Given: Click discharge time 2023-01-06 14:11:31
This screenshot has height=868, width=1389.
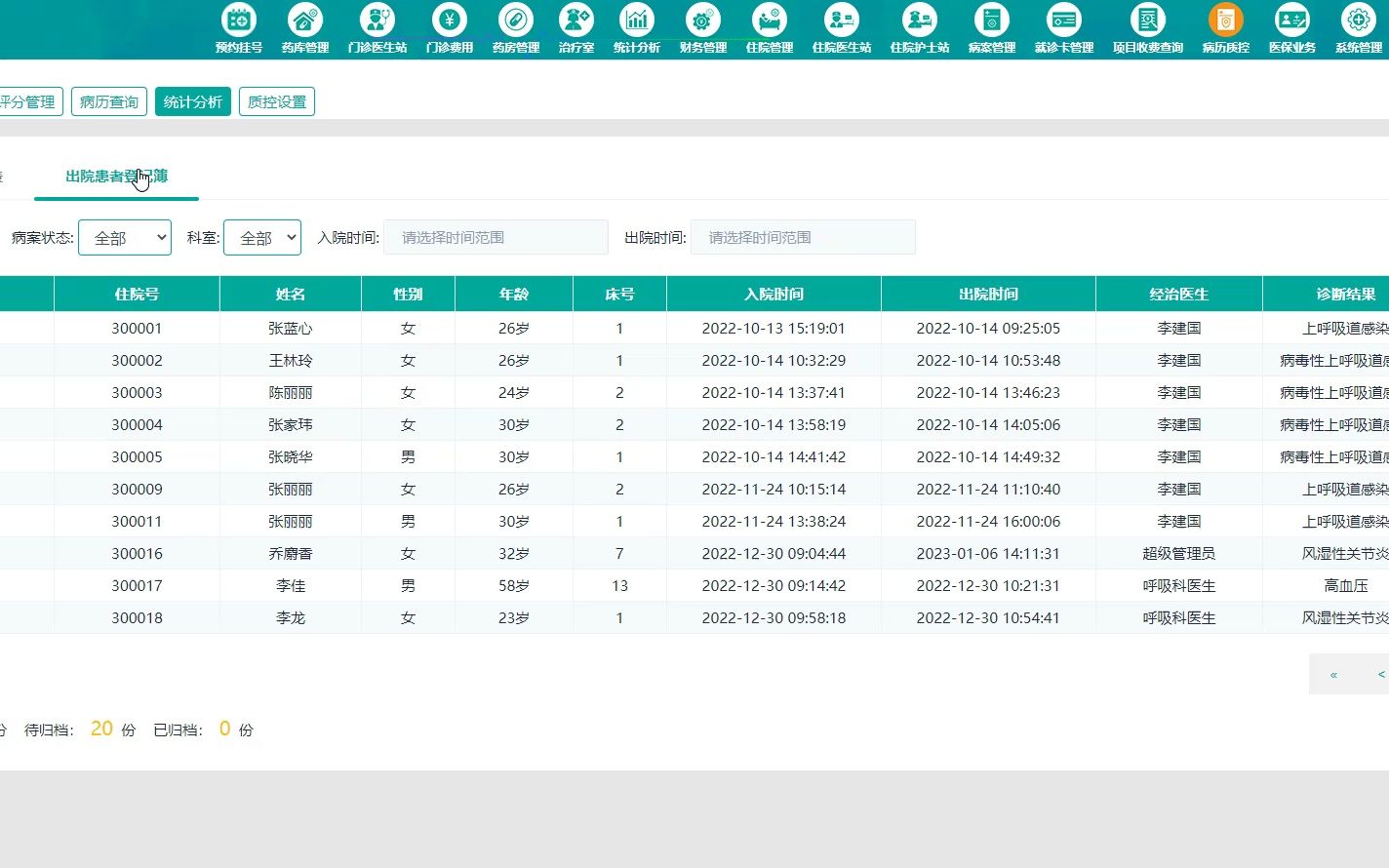Looking at the screenshot, I should coord(988,554).
